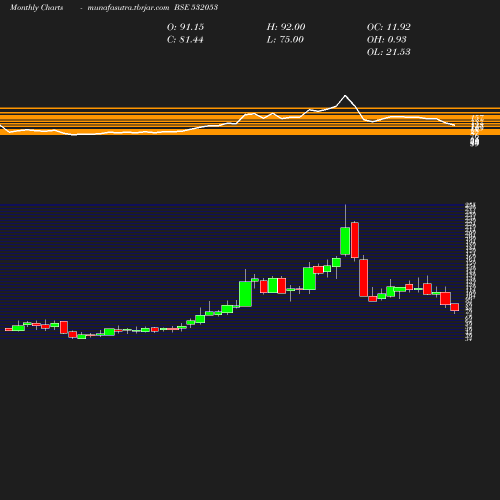Select the close value 'C: 81.44'
Viewport: 500px width, 500px height.
pos(185,39)
